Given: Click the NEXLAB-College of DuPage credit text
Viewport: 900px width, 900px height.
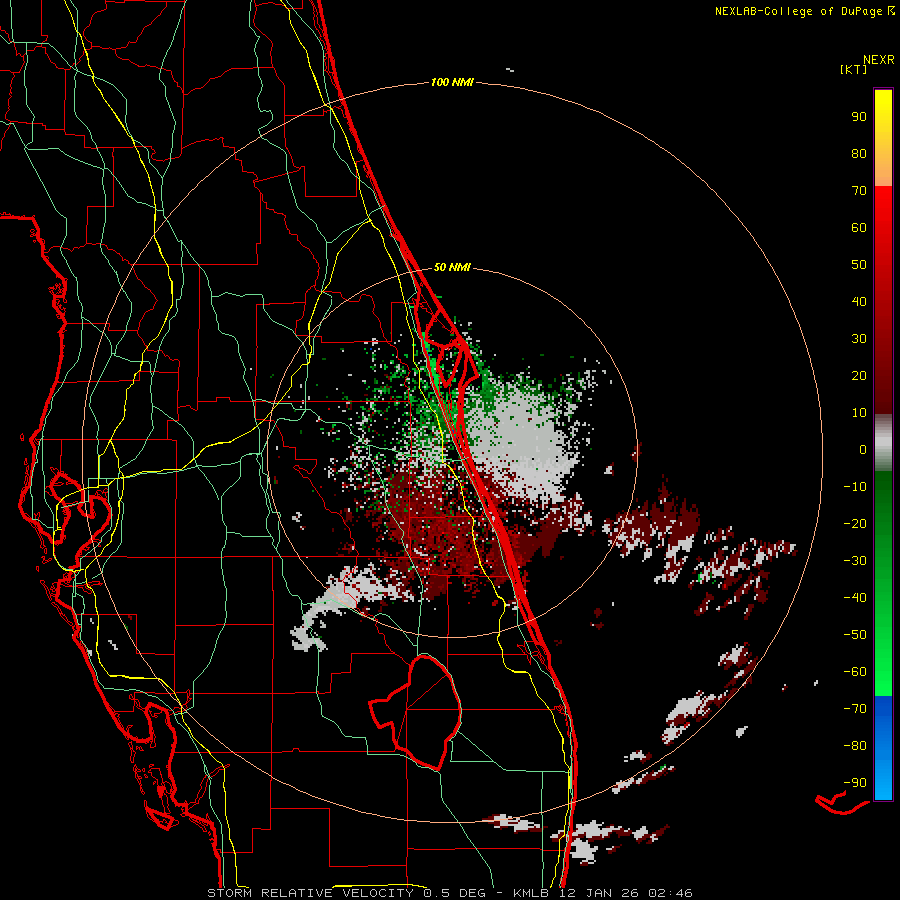Looking at the screenshot, I should click(x=798, y=11).
